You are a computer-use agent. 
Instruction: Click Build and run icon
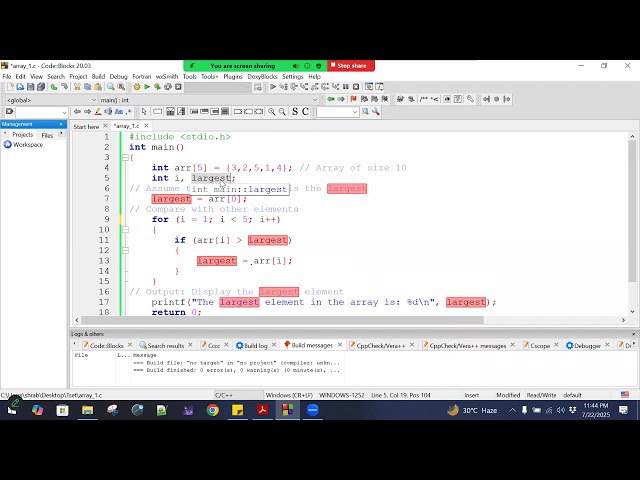click(157, 87)
